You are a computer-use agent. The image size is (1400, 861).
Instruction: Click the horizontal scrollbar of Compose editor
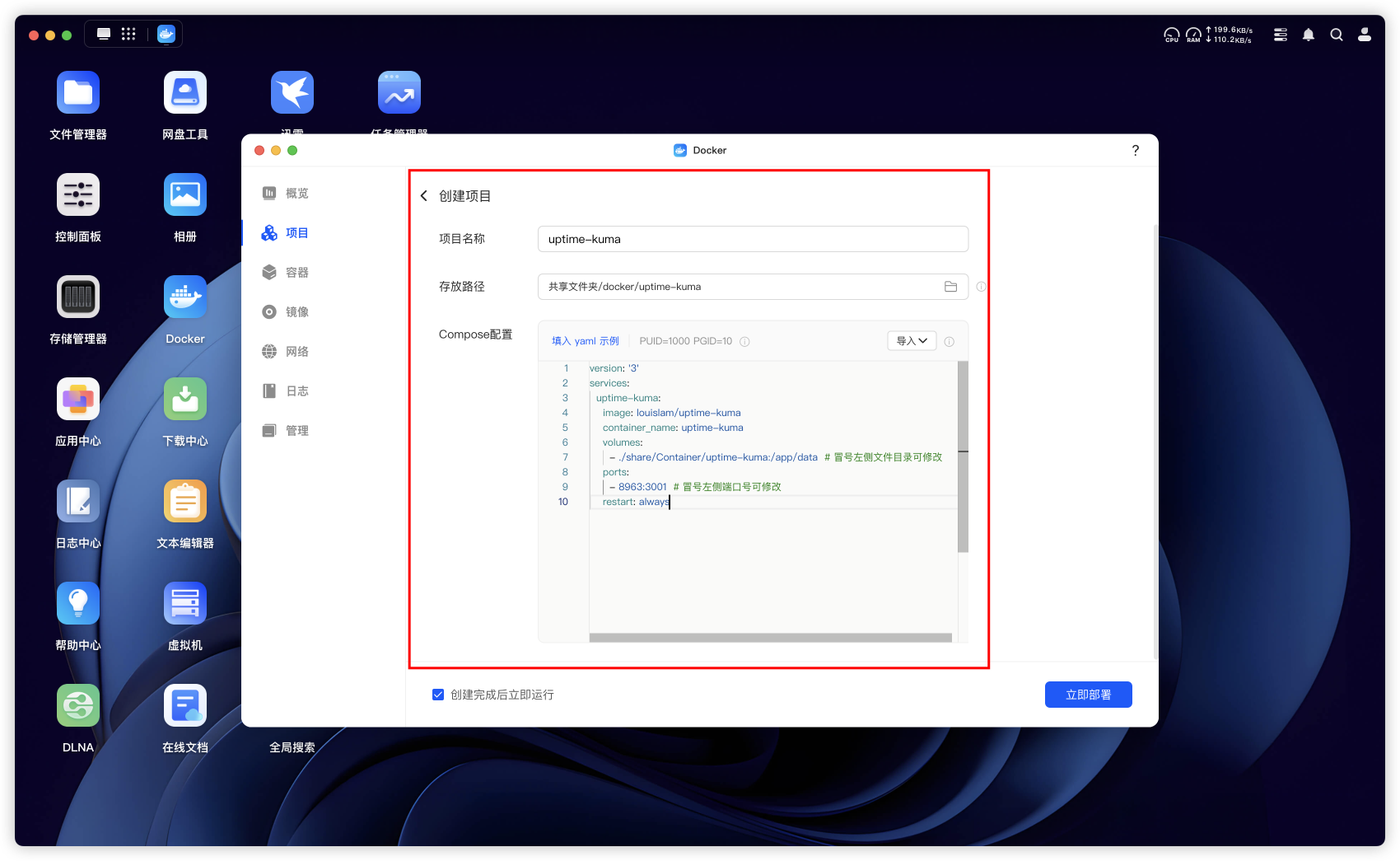[x=770, y=638]
